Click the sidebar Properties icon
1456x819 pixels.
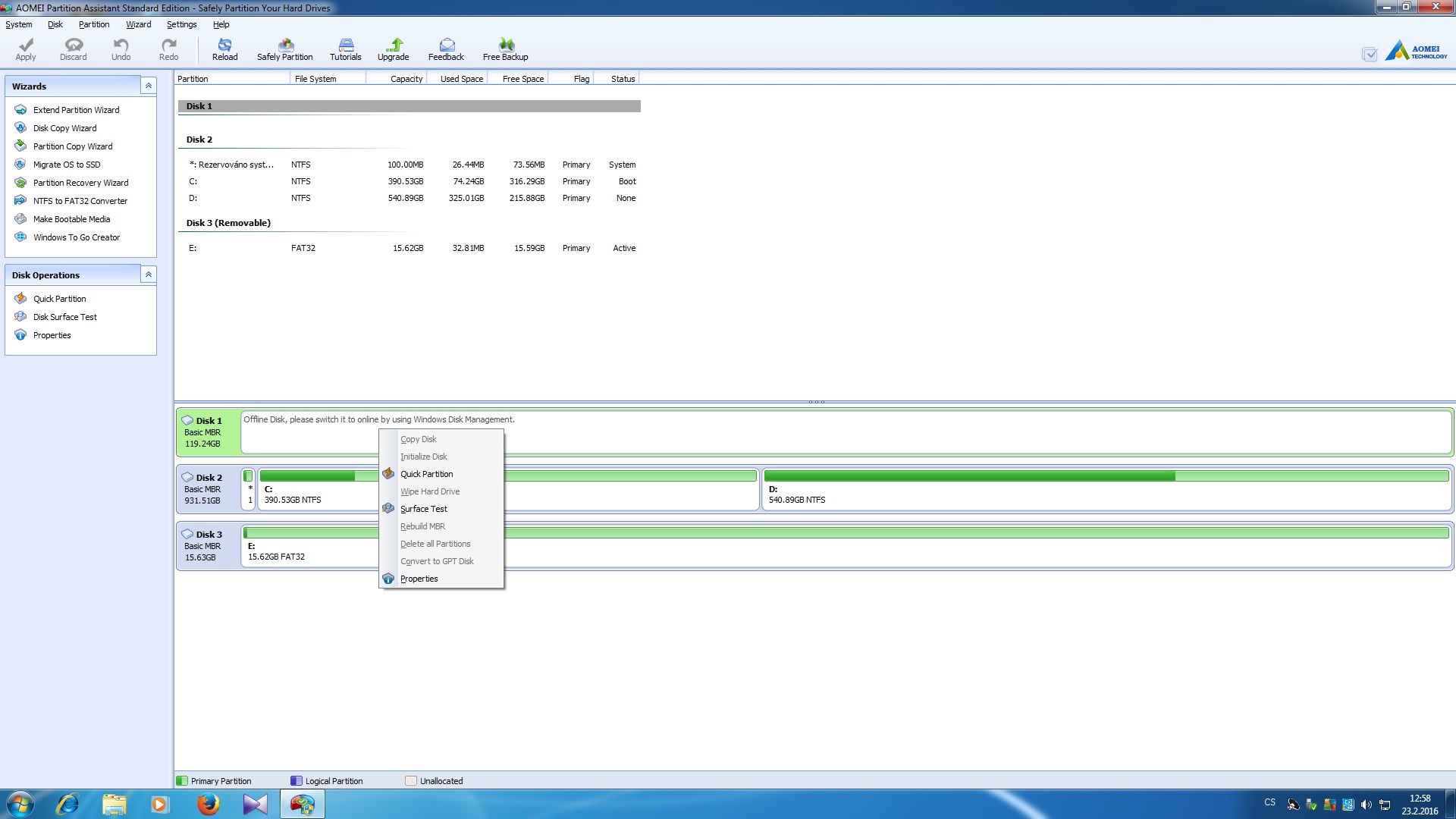point(20,335)
